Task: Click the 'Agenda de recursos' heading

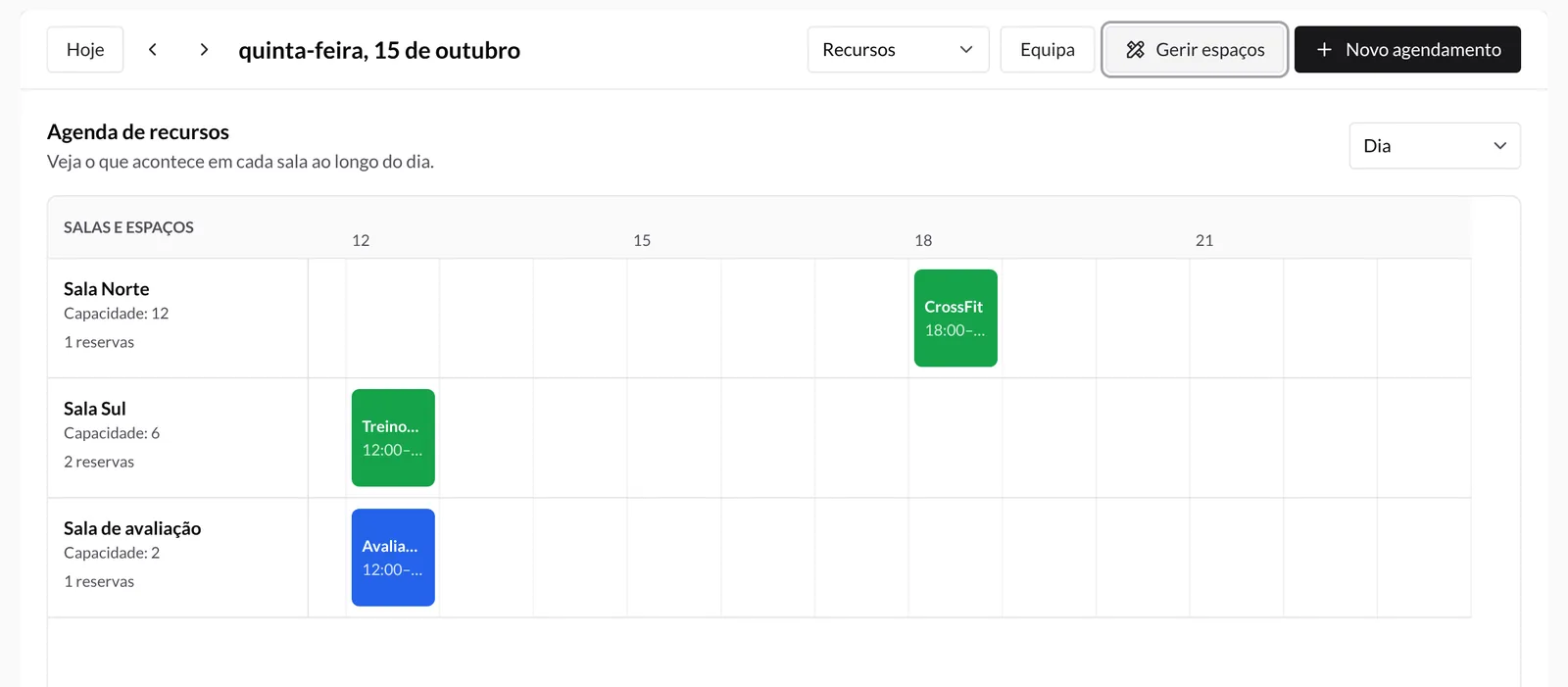Action: coord(138,132)
